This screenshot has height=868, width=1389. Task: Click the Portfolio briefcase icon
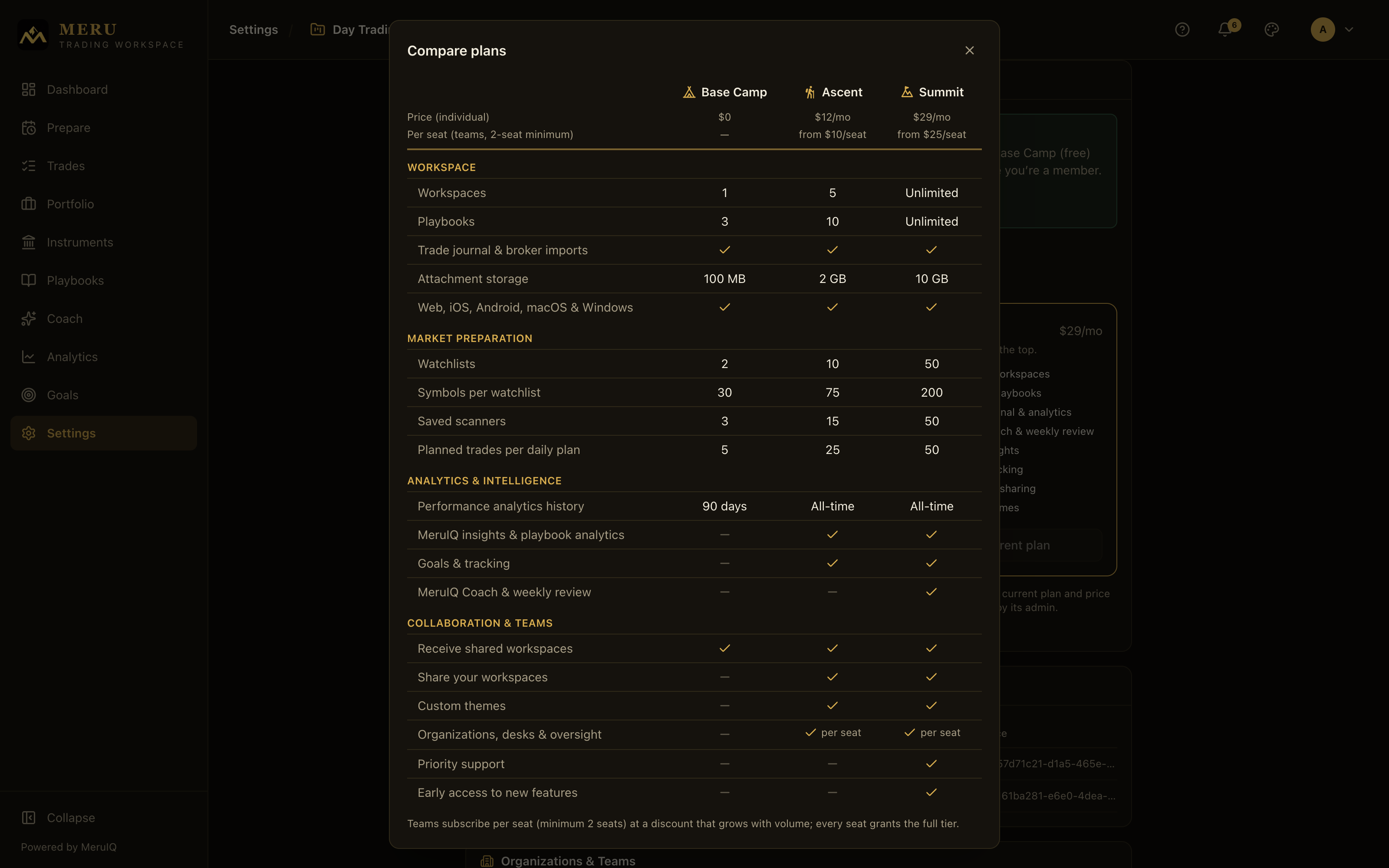tap(29, 204)
